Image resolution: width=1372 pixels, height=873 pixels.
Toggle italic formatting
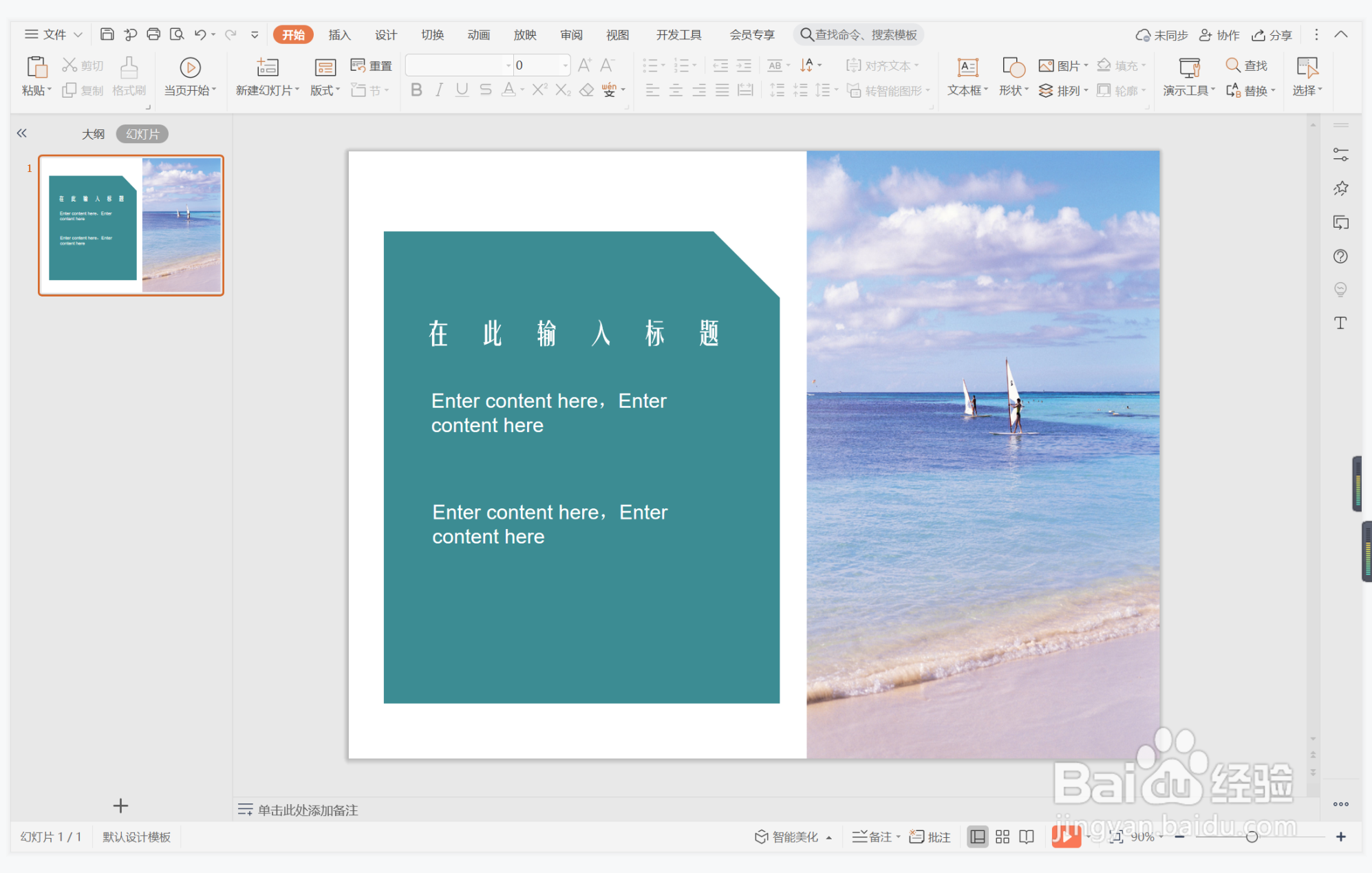click(439, 90)
